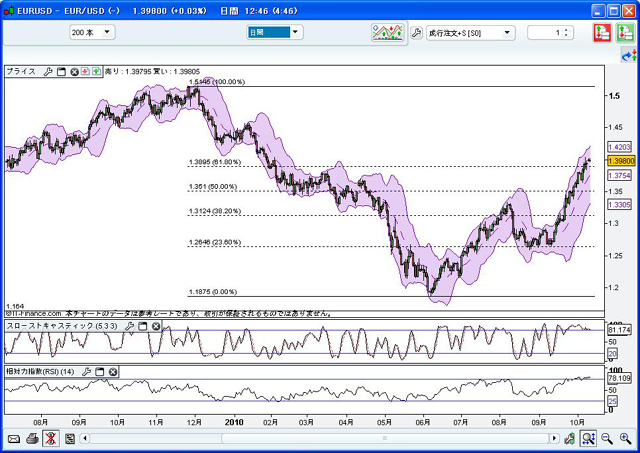Click the スローストキャスティック (5 3 3) title
Viewport: 640px width, 453px height.
pos(62,326)
